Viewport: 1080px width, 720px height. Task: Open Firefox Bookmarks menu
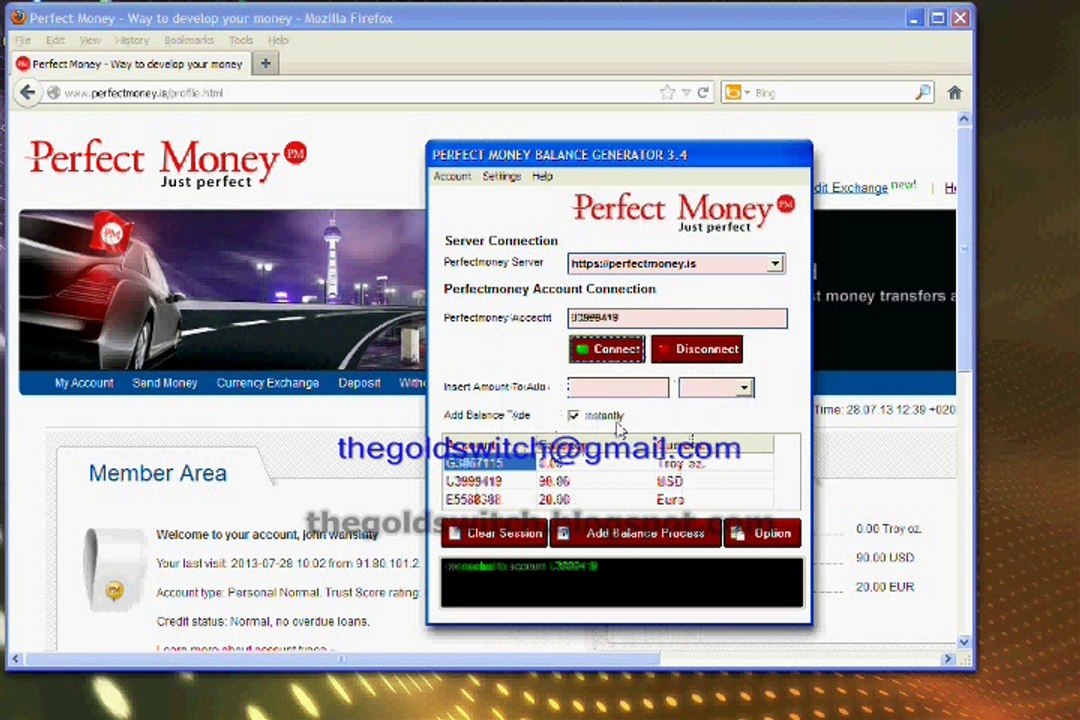click(189, 41)
